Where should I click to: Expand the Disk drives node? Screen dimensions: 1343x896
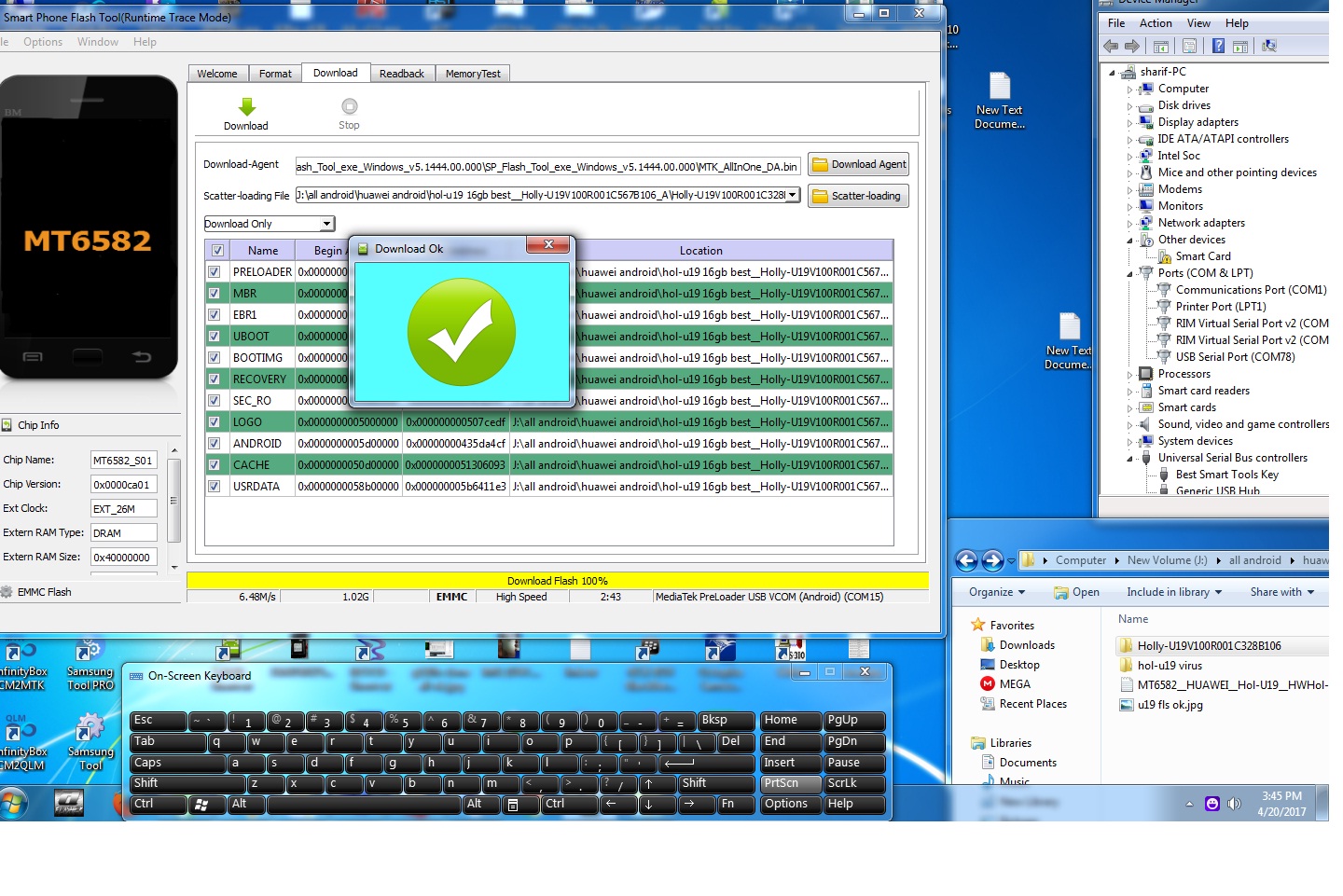(1129, 106)
